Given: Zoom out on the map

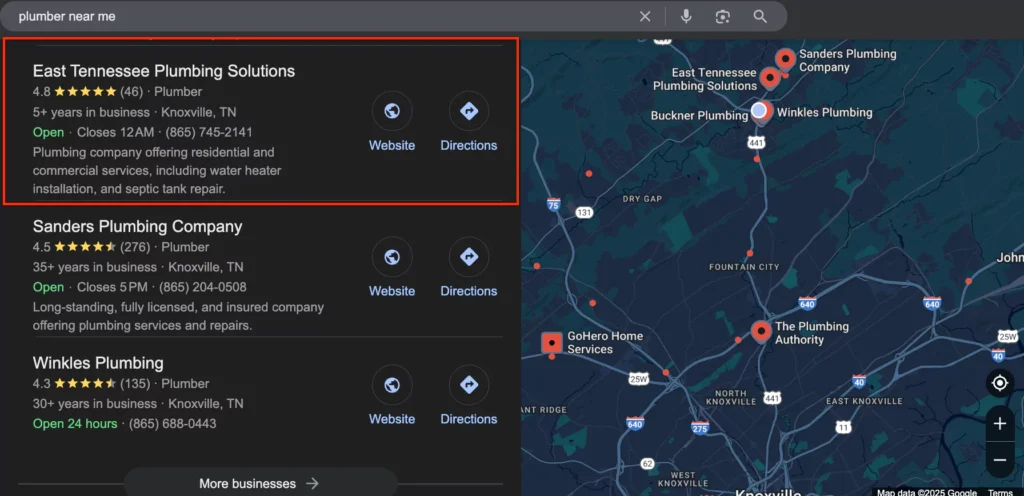Looking at the screenshot, I should click(999, 459).
